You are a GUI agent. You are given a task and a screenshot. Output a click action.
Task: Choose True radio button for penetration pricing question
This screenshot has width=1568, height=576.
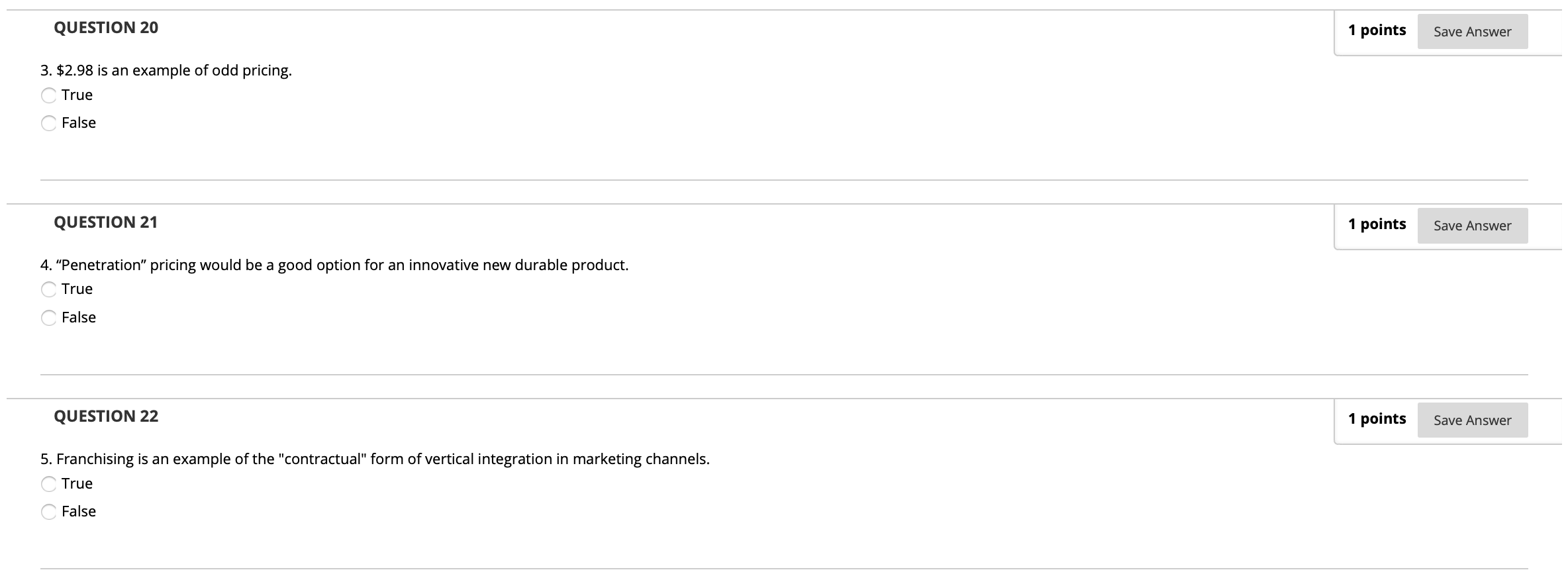pos(49,289)
